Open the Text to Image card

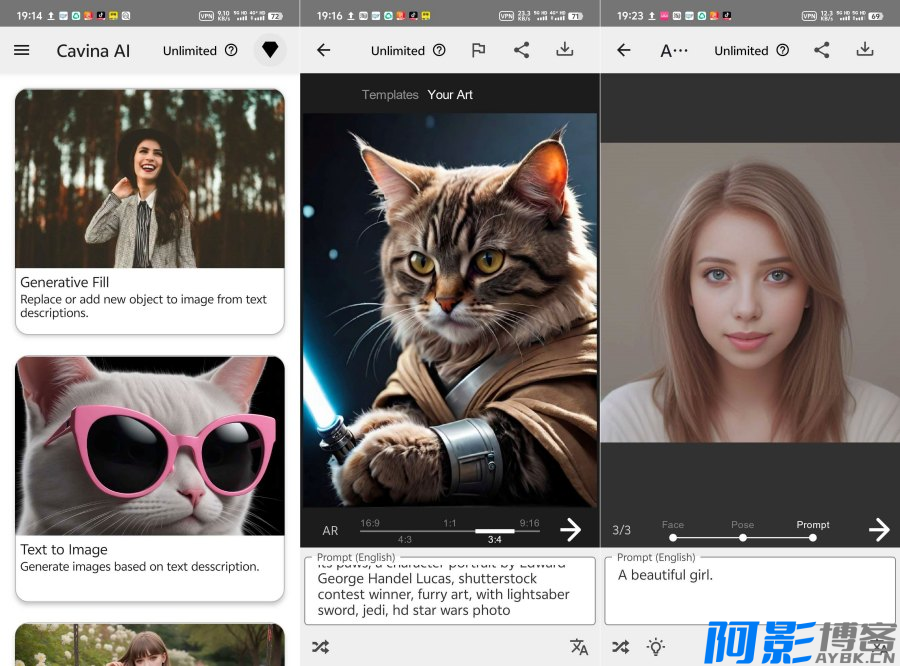[x=150, y=479]
